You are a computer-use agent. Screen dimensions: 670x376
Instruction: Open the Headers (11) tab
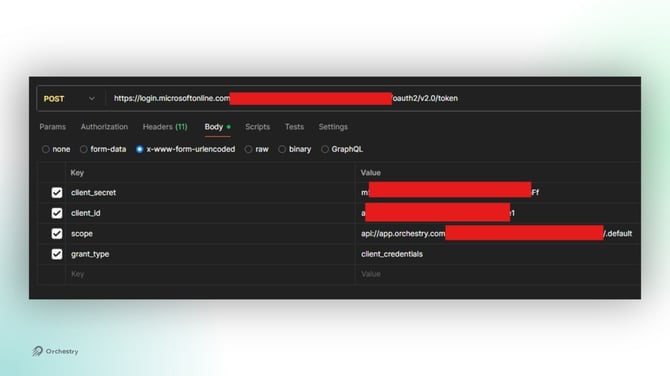(165, 127)
